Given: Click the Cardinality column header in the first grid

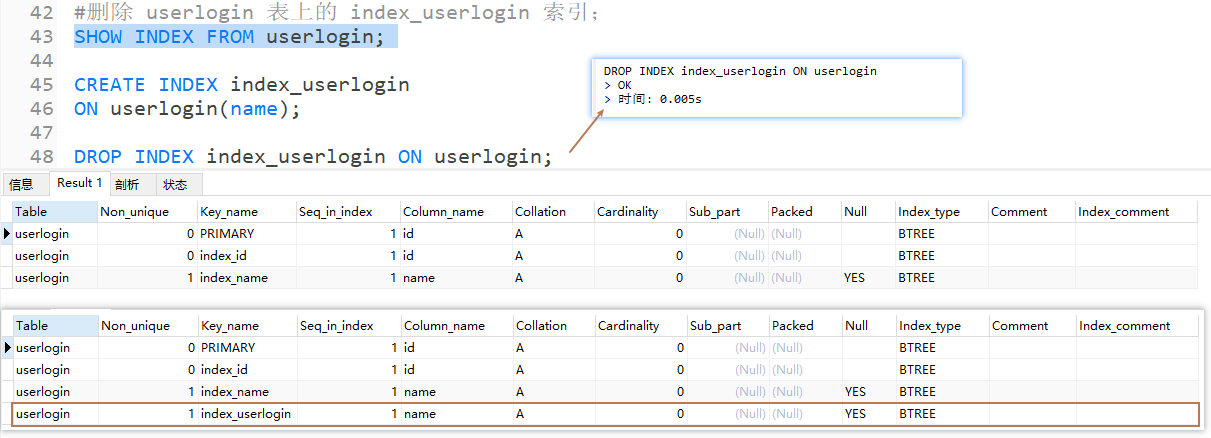Looking at the screenshot, I should point(627,212).
